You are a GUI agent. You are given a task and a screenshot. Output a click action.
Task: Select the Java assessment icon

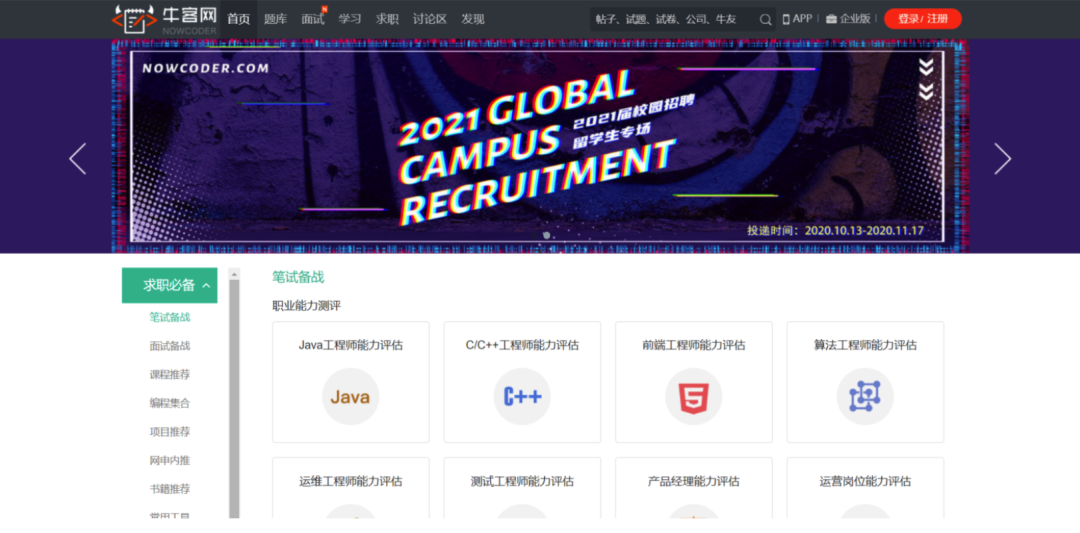[x=351, y=397]
